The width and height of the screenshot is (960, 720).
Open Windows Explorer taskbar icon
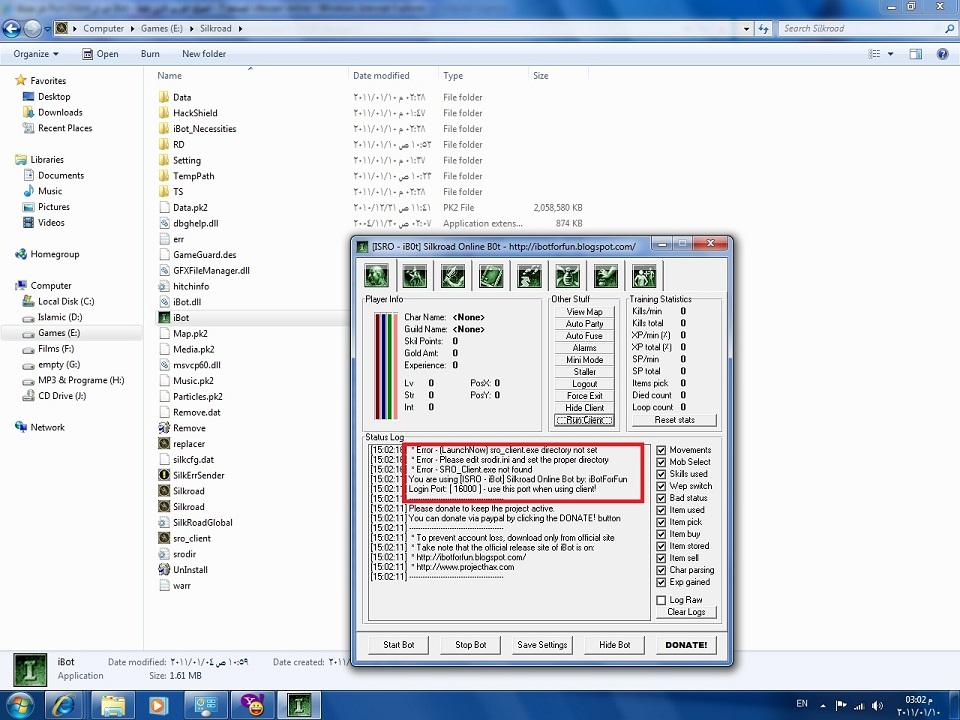point(113,705)
